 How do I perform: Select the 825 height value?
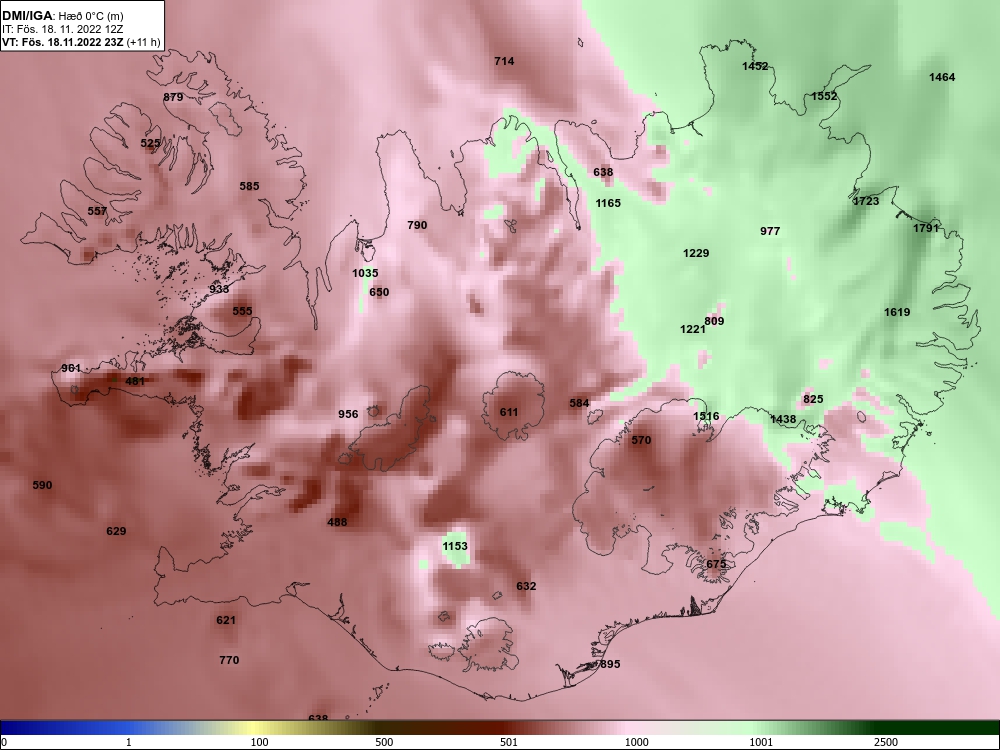point(813,399)
